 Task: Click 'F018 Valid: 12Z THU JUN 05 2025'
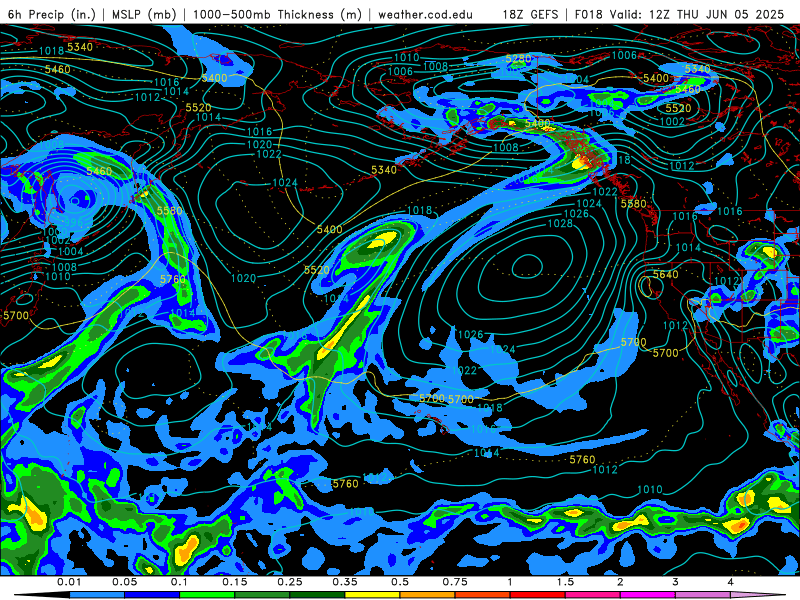[x=679, y=14]
